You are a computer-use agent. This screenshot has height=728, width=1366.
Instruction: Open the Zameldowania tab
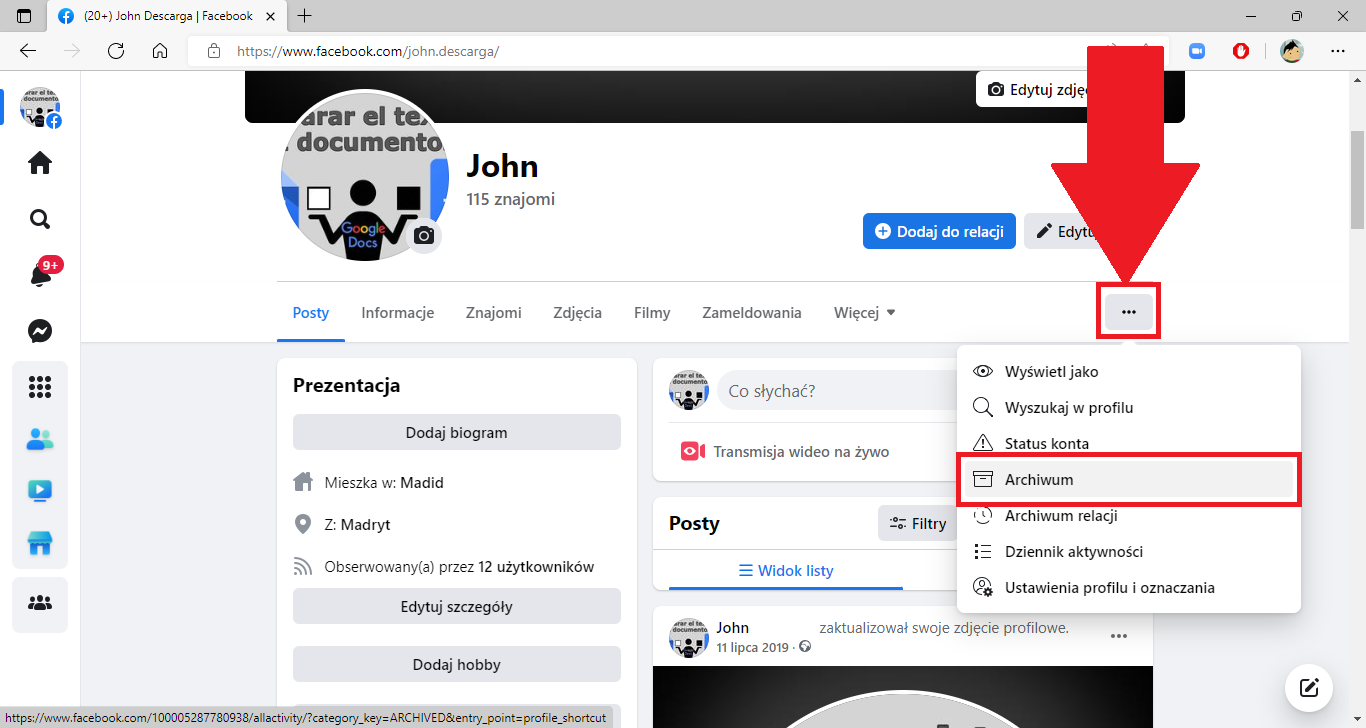click(752, 312)
